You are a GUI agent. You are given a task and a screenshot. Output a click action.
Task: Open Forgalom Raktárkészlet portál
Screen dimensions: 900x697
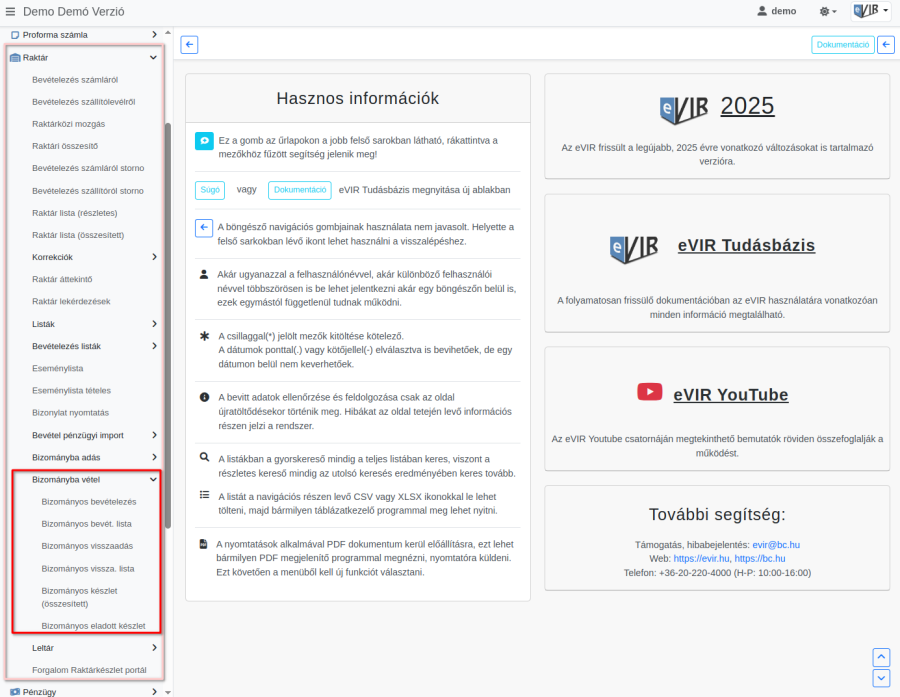click(89, 671)
